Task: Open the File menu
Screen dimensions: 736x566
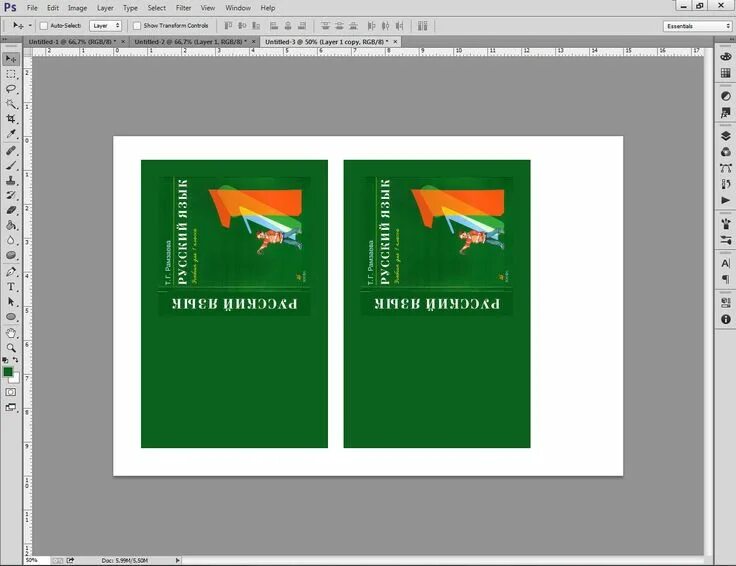Action: pyautogui.click(x=32, y=8)
